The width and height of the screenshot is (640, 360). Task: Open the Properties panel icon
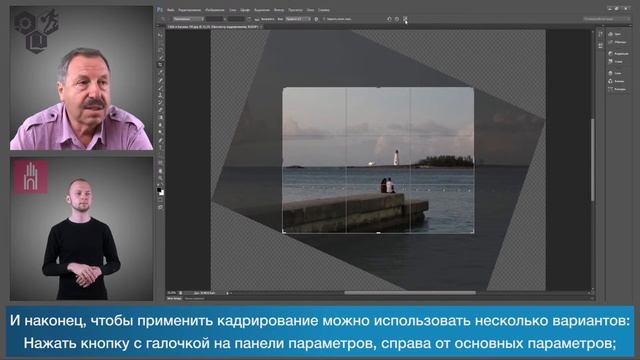[x=600, y=46]
